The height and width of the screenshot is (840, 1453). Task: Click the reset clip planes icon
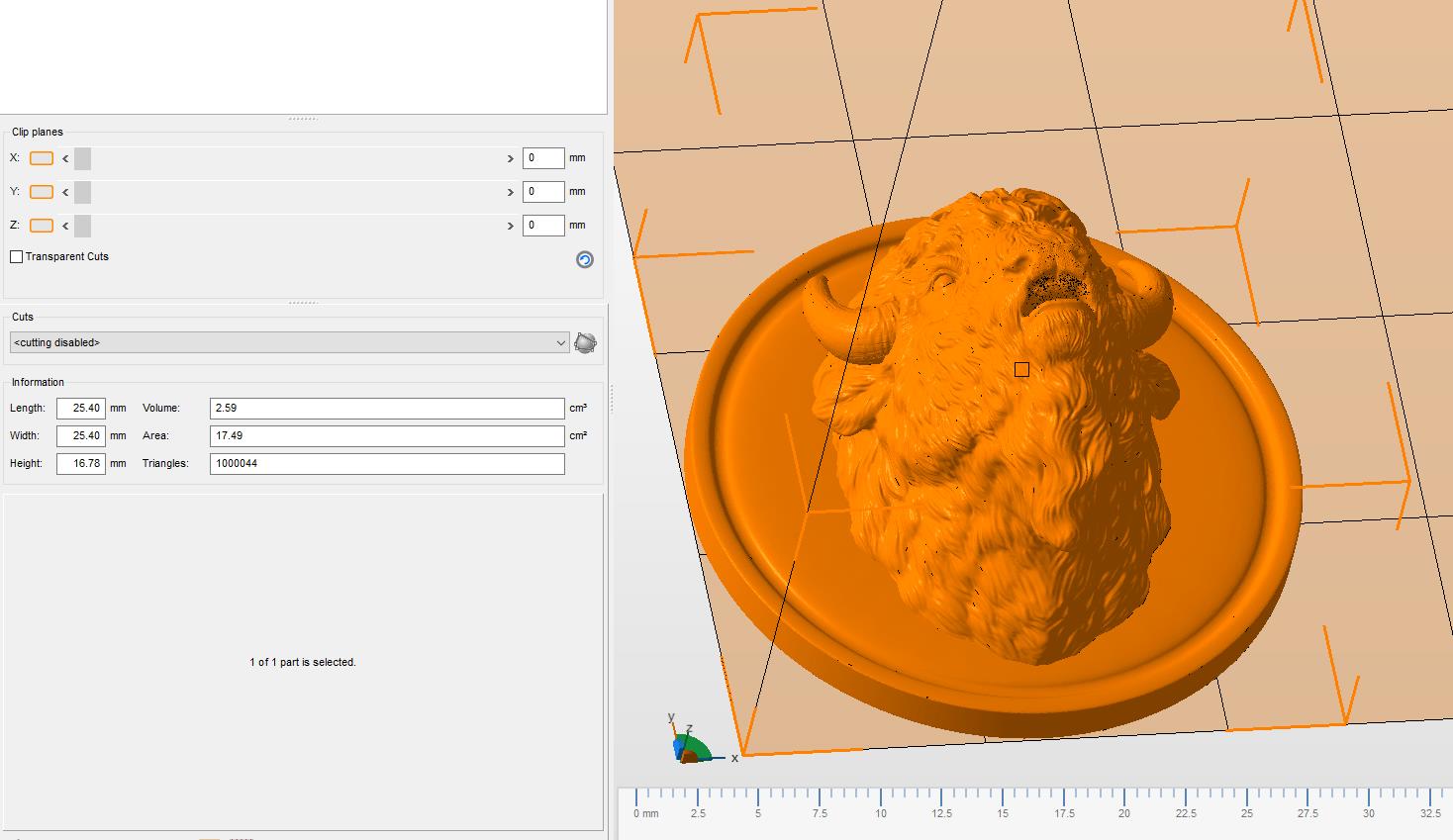coord(585,259)
